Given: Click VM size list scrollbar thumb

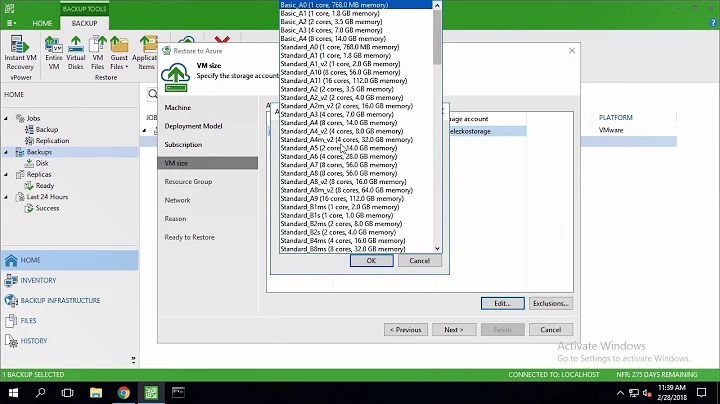Looking at the screenshot, I should point(437,37).
